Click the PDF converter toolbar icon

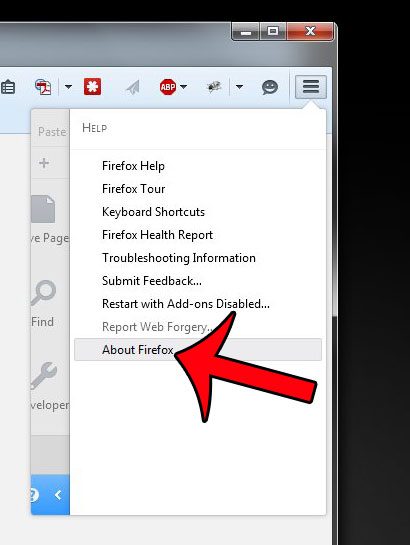[43, 87]
